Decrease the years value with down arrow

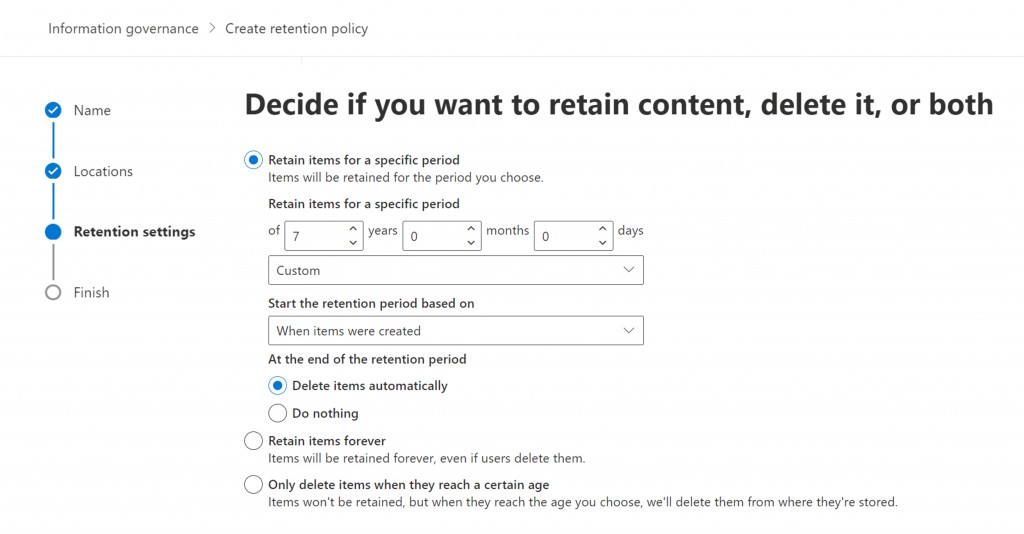[x=353, y=243]
